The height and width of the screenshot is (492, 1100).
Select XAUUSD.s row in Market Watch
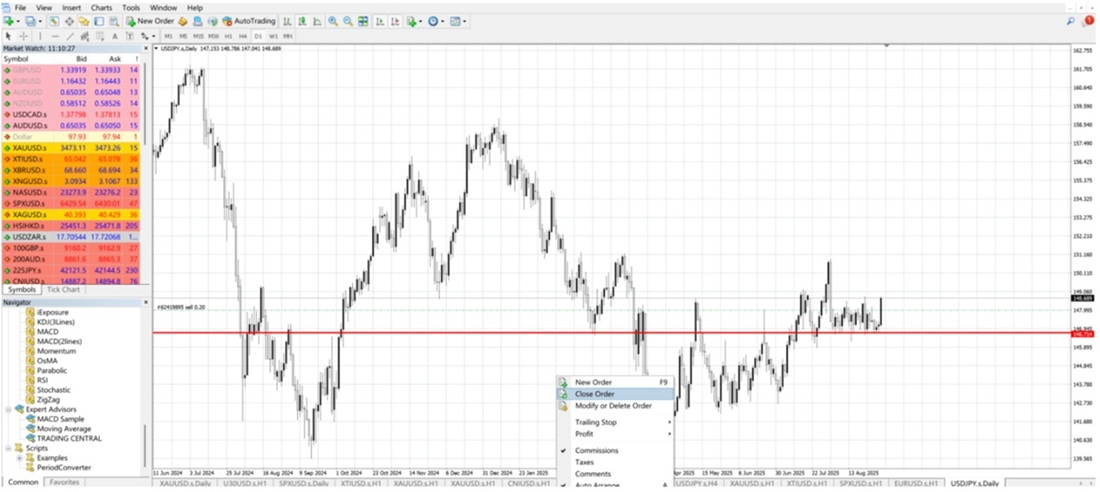(71, 148)
